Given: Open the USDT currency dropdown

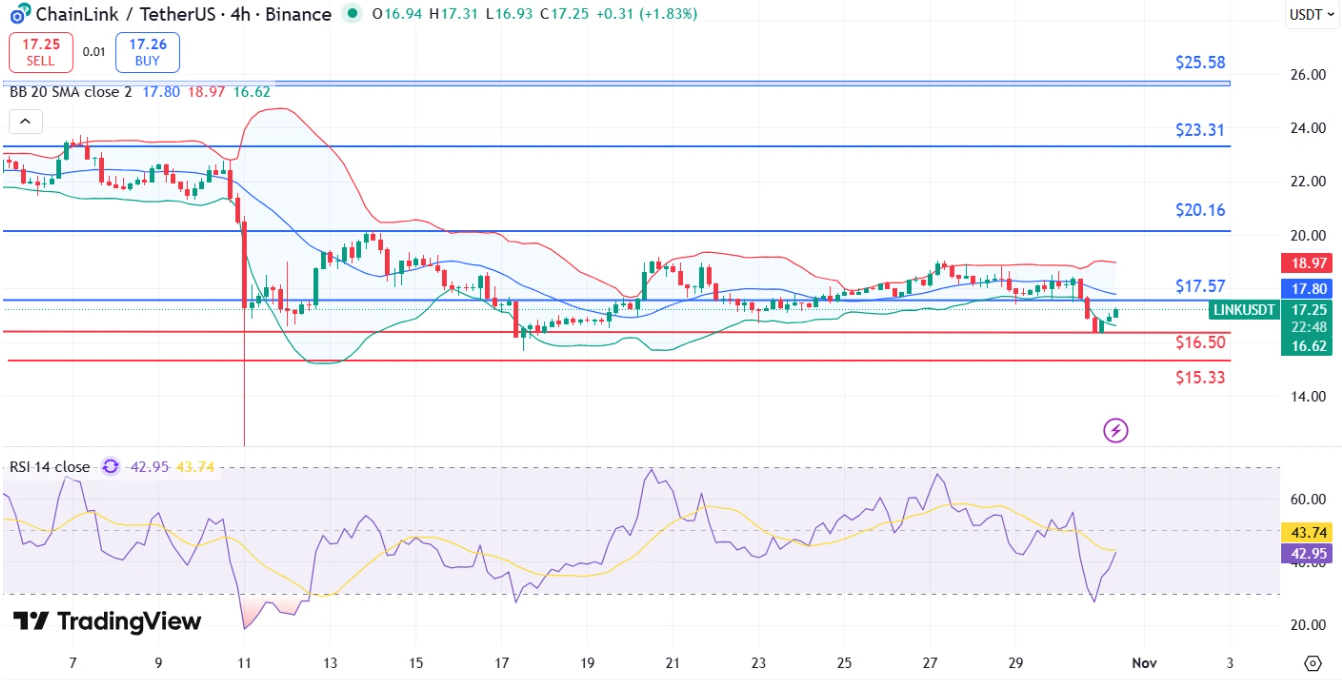Looking at the screenshot, I should coord(1310,15).
